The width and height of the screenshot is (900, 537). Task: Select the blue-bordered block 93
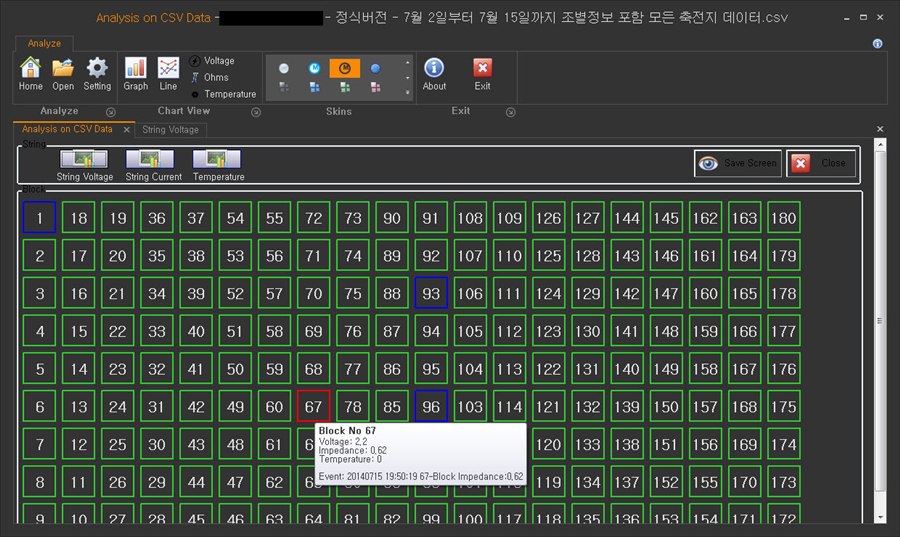431,293
